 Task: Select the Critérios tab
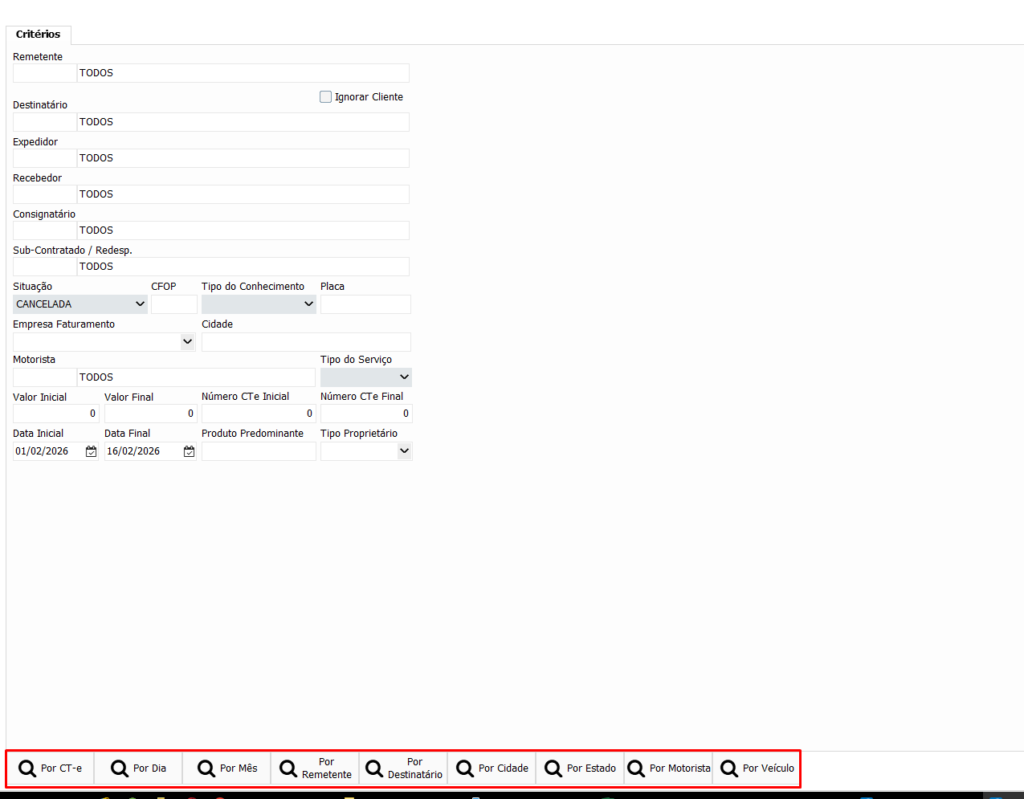[x=38, y=34]
